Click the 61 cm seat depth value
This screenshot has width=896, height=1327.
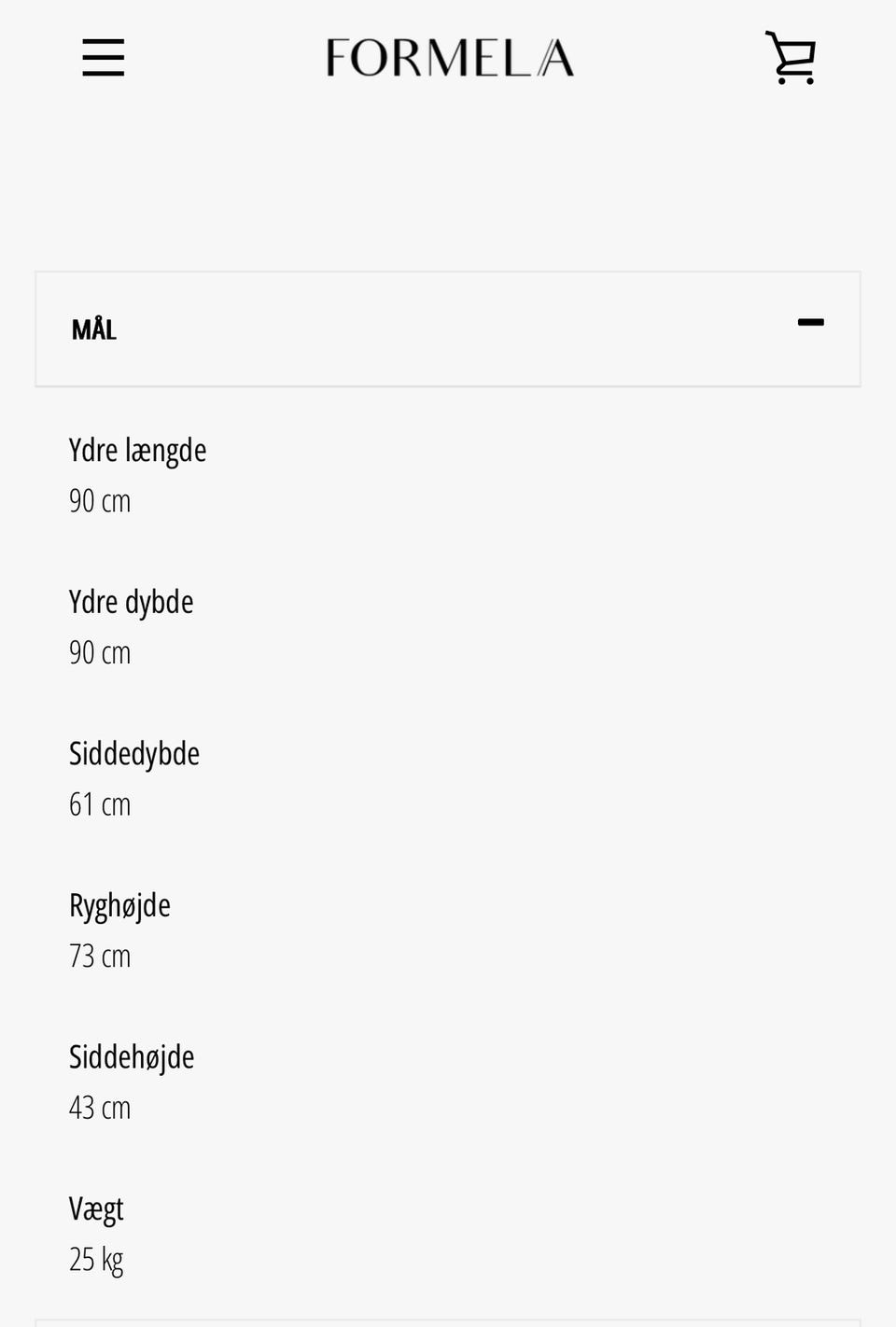[100, 804]
